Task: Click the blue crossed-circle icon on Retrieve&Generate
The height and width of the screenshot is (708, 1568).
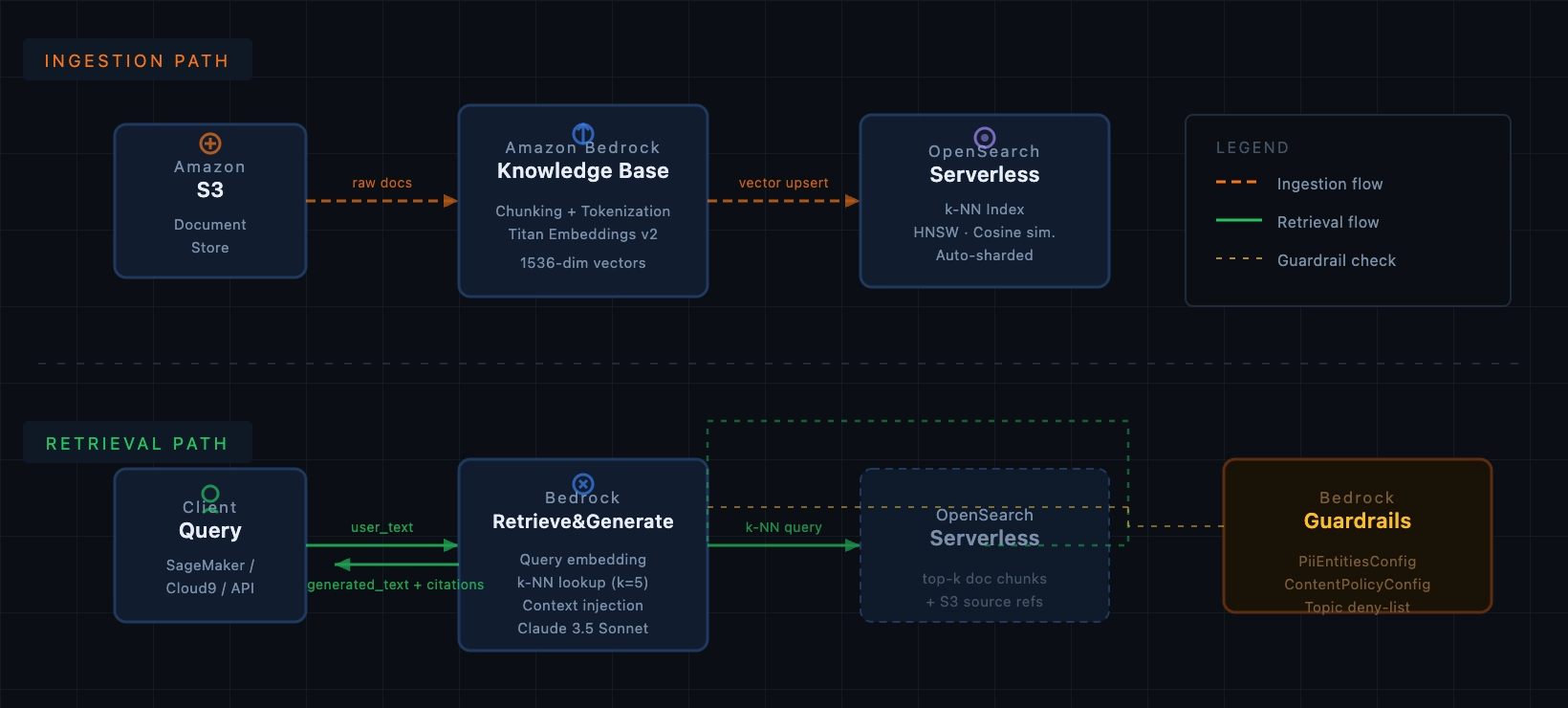Action: (x=583, y=484)
